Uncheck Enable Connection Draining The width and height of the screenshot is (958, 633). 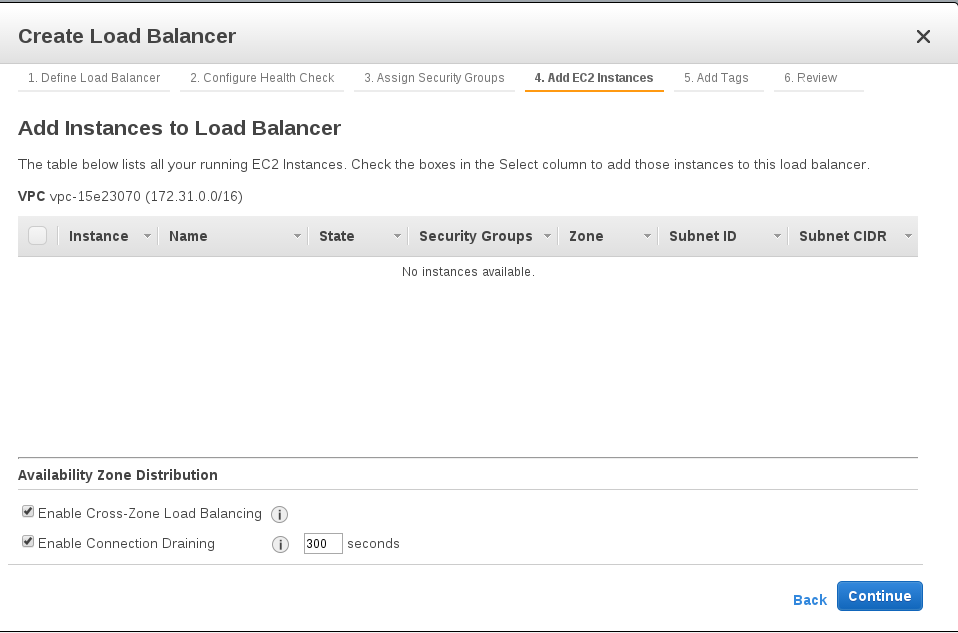(x=28, y=542)
